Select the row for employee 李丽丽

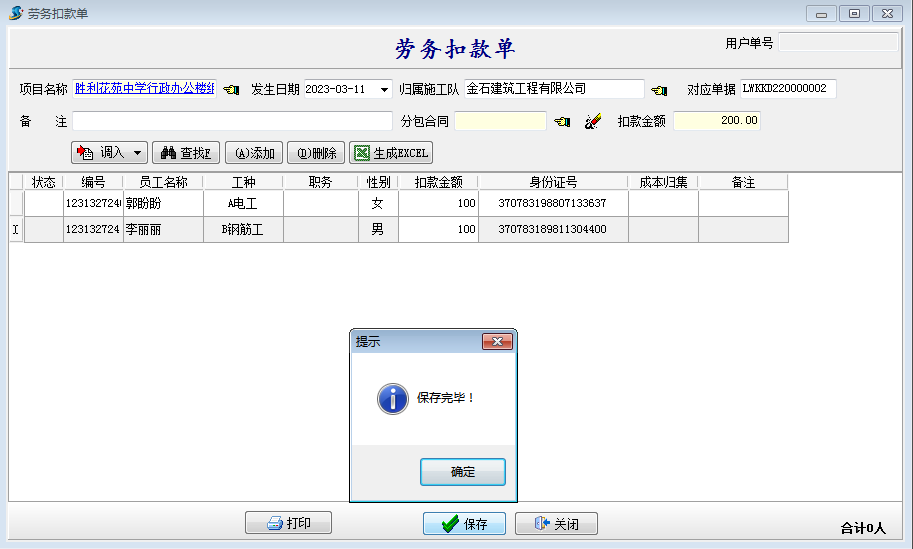point(162,229)
